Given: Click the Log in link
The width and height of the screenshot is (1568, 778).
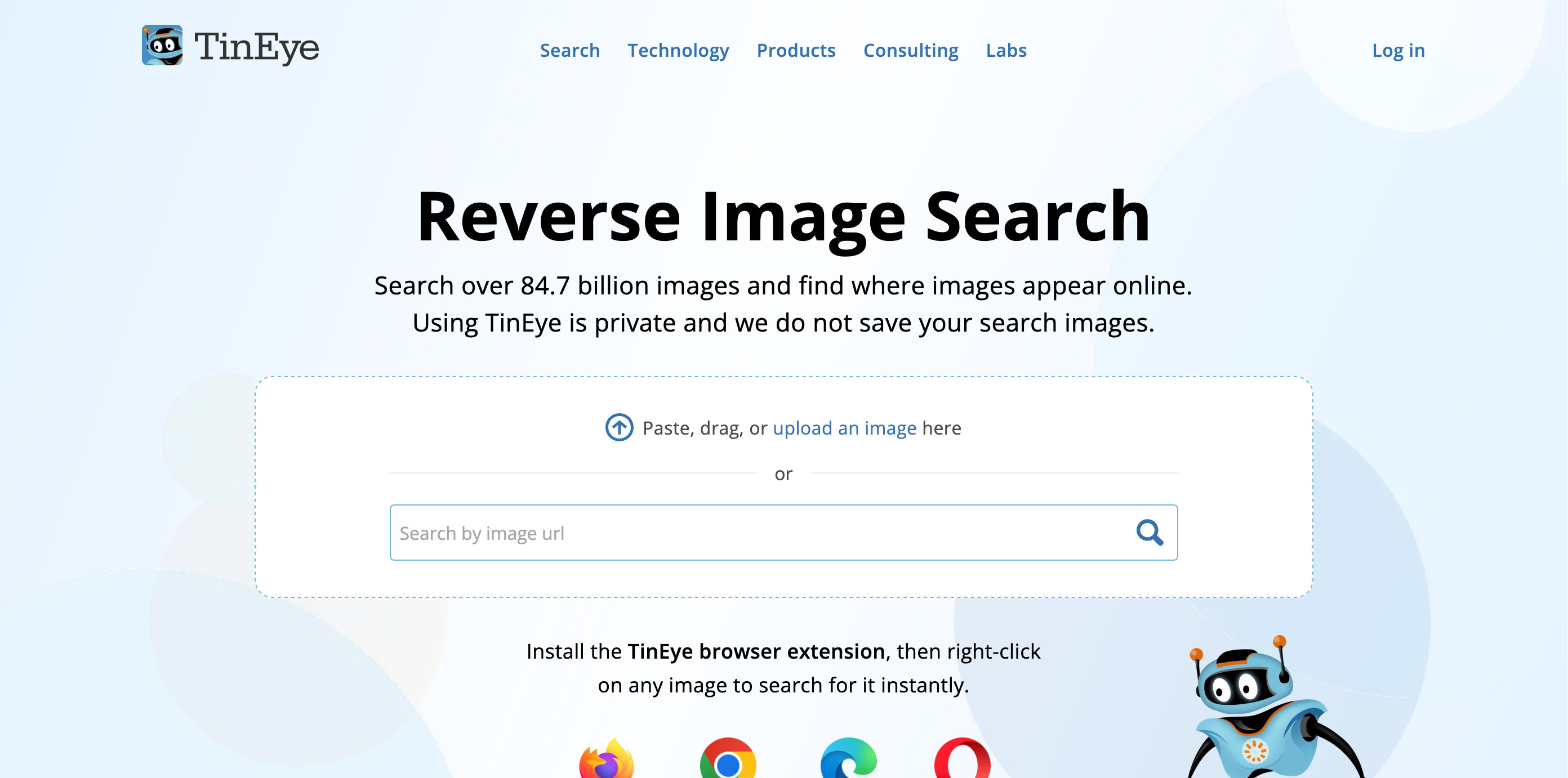Looking at the screenshot, I should [x=1398, y=51].
